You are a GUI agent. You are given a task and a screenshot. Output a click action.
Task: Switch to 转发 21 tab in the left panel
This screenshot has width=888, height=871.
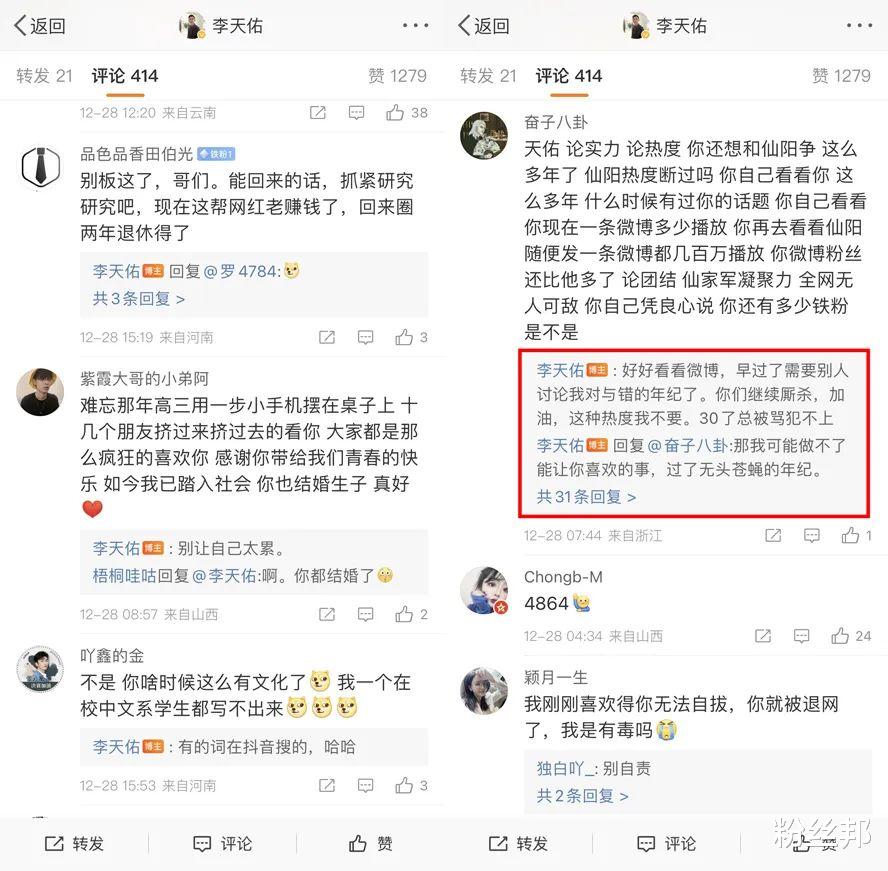coord(44,75)
